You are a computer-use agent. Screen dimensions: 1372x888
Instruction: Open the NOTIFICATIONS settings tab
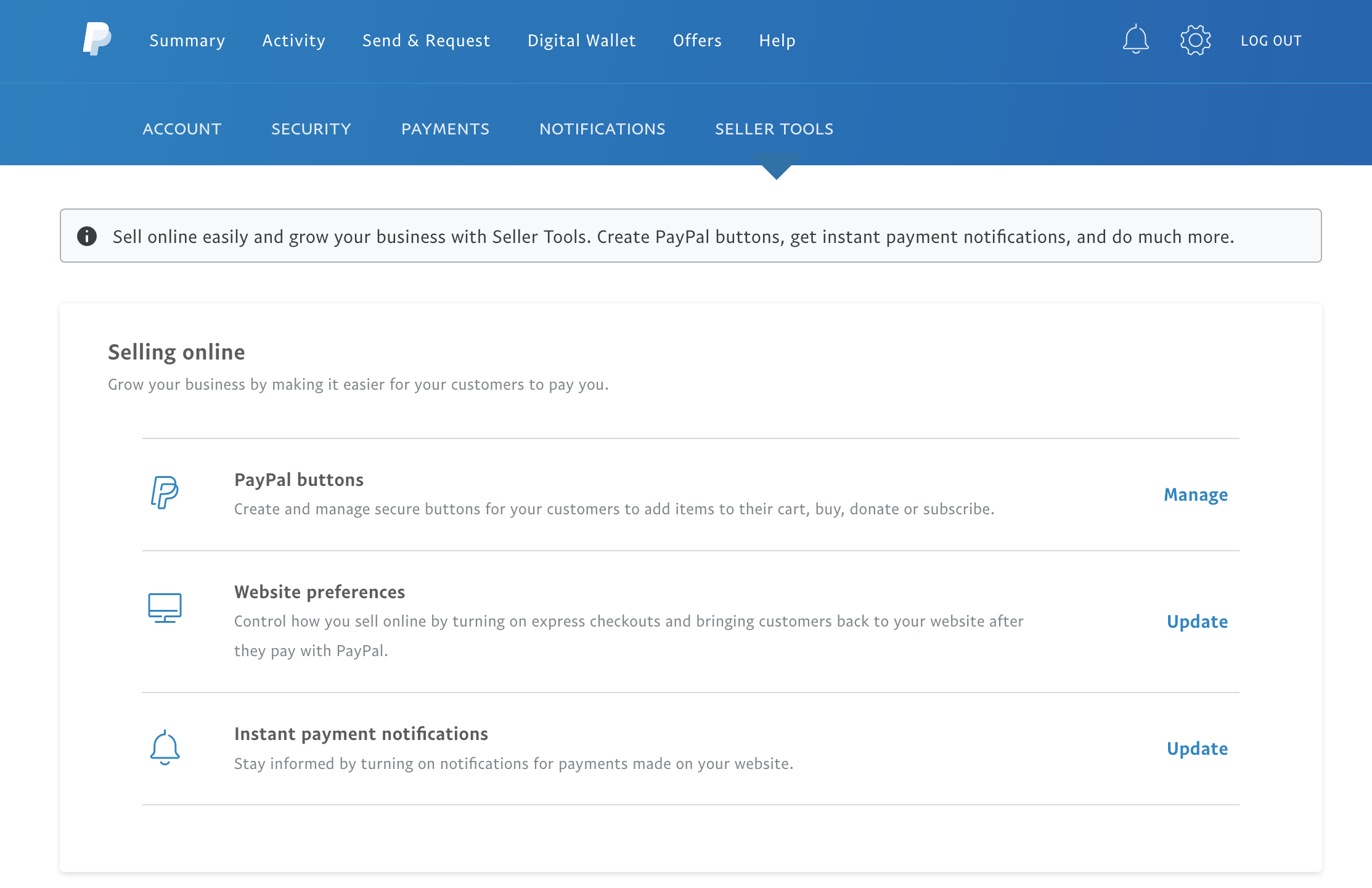(x=602, y=129)
